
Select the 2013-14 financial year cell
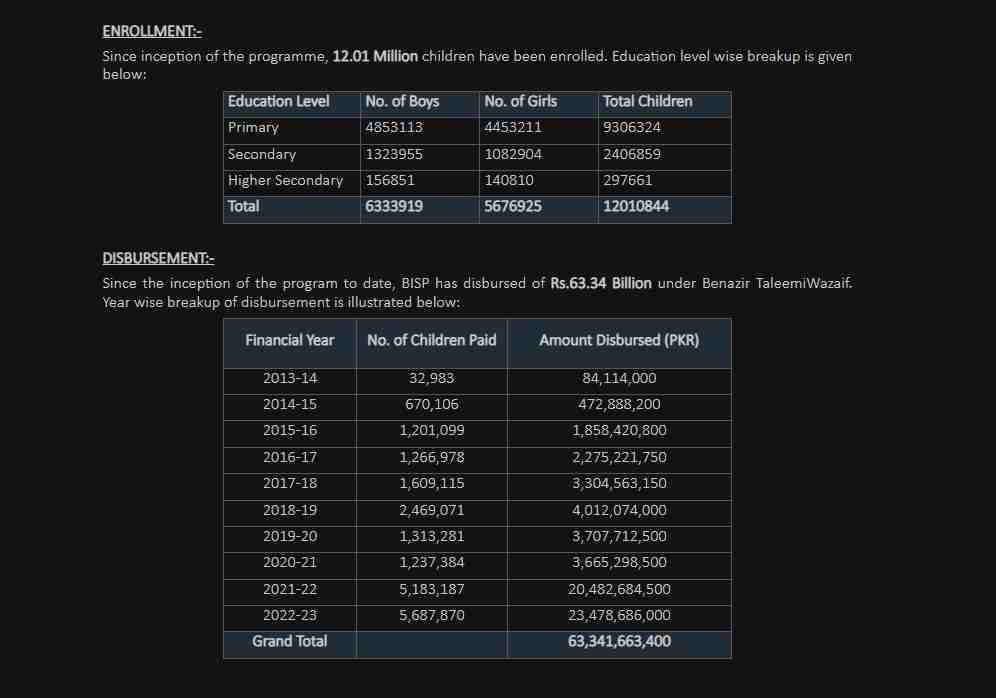coord(290,379)
